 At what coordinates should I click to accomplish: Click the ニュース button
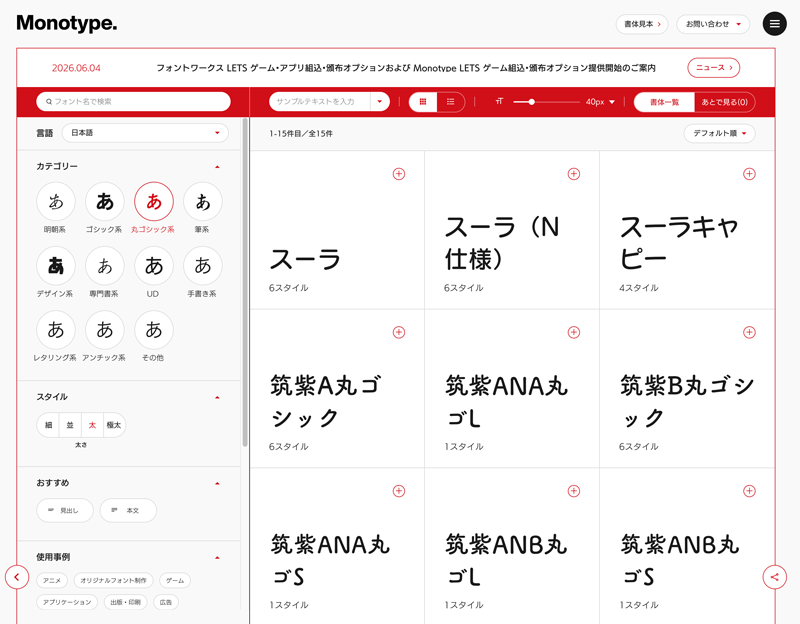point(713,67)
